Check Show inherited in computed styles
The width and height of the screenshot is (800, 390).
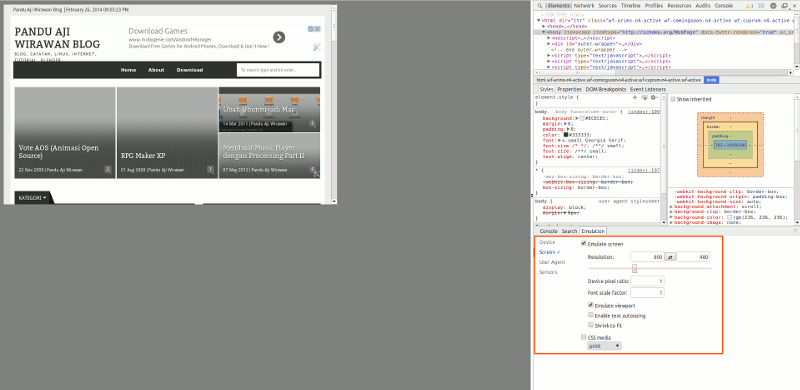tap(672, 99)
